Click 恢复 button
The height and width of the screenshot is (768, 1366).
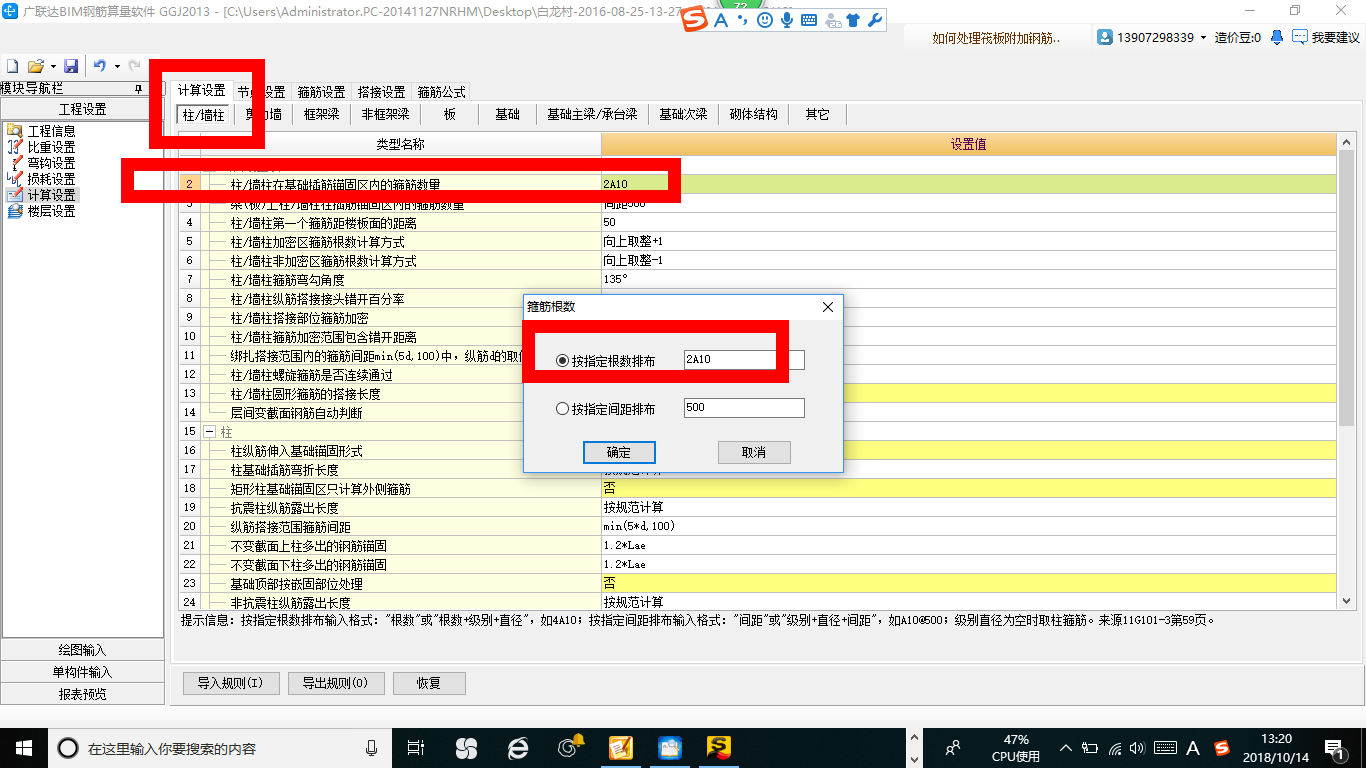429,683
